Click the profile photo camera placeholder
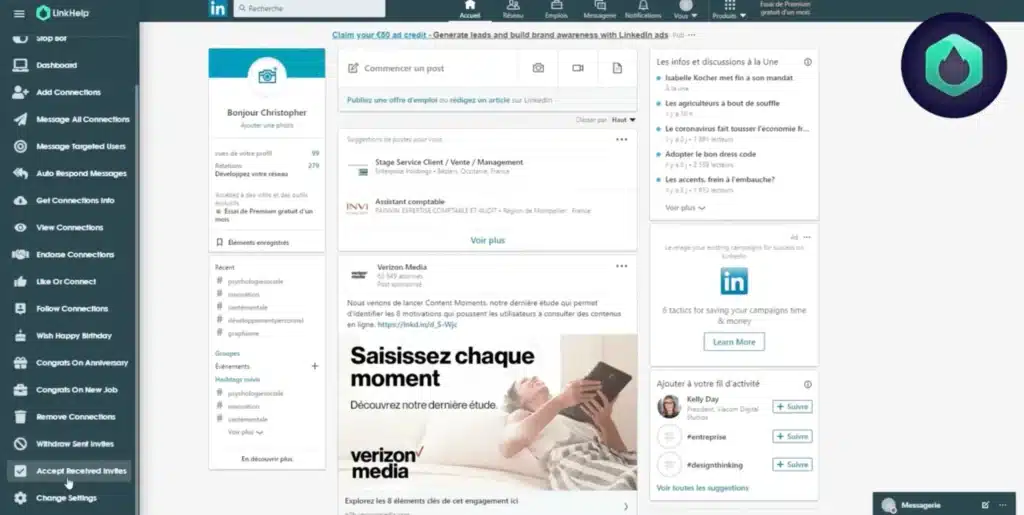This screenshot has height=515, width=1024. tap(267, 76)
